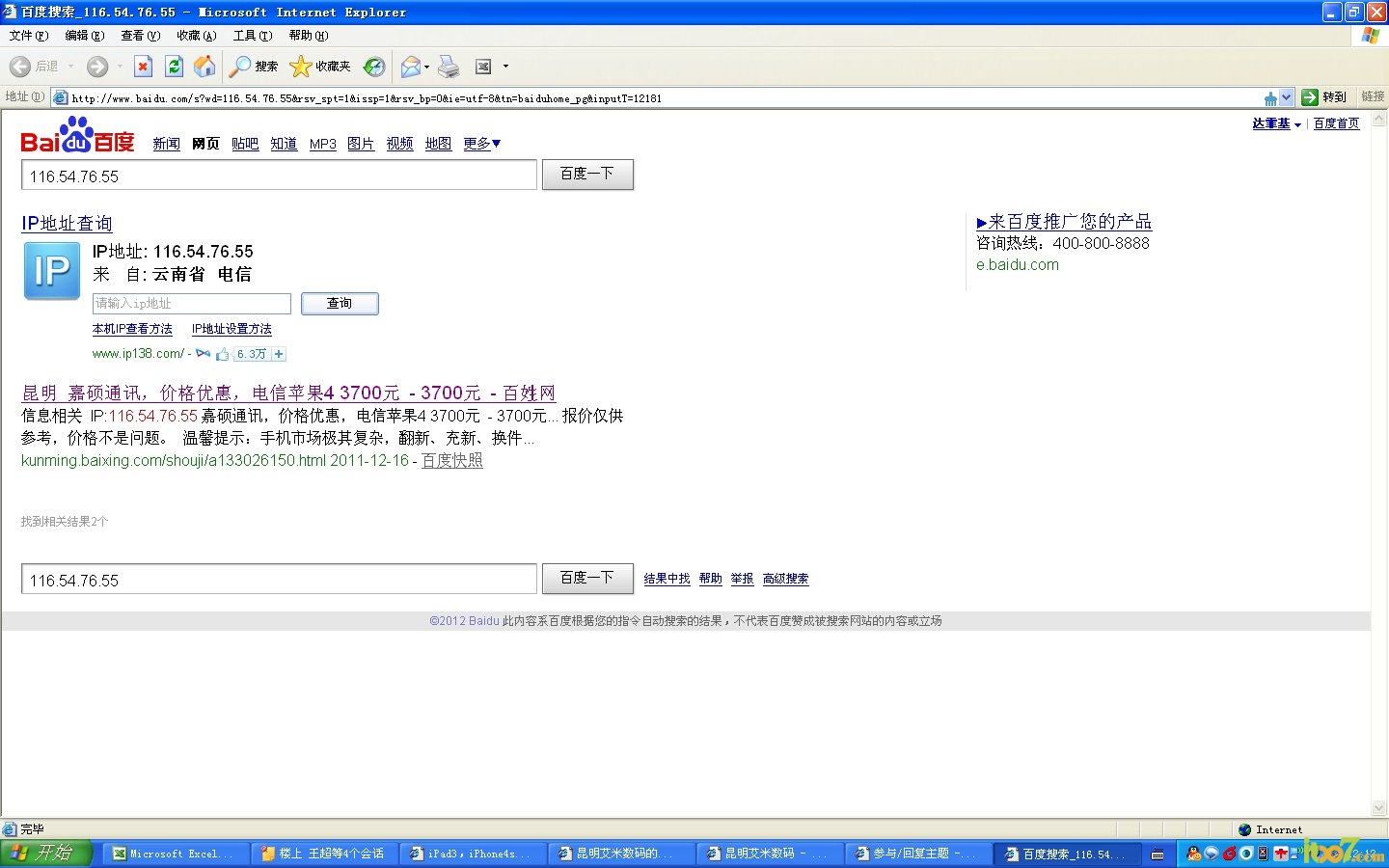Open the 工具(T) menu
1389x868 pixels.
tap(253, 36)
